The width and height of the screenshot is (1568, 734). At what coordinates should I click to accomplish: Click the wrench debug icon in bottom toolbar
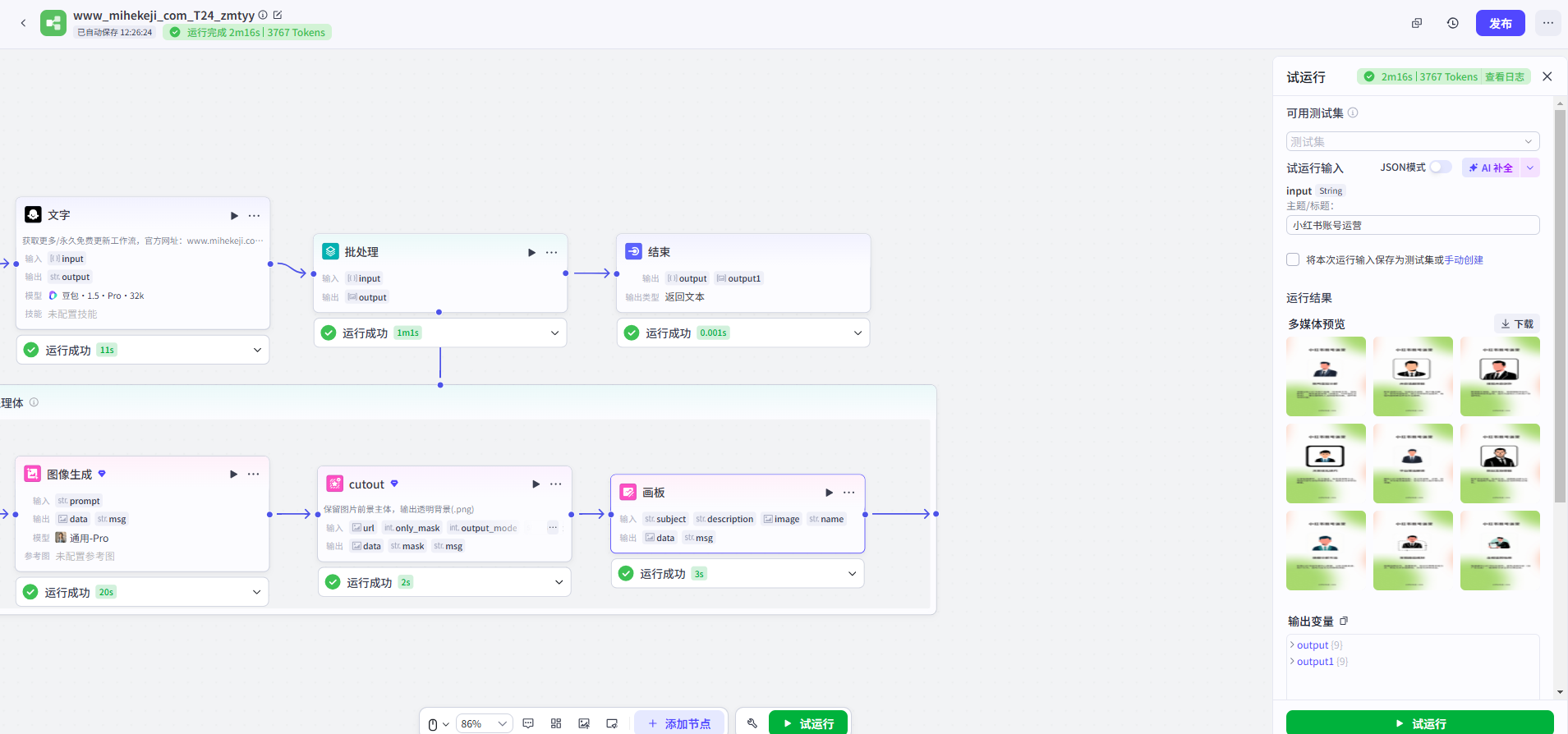coord(752,723)
